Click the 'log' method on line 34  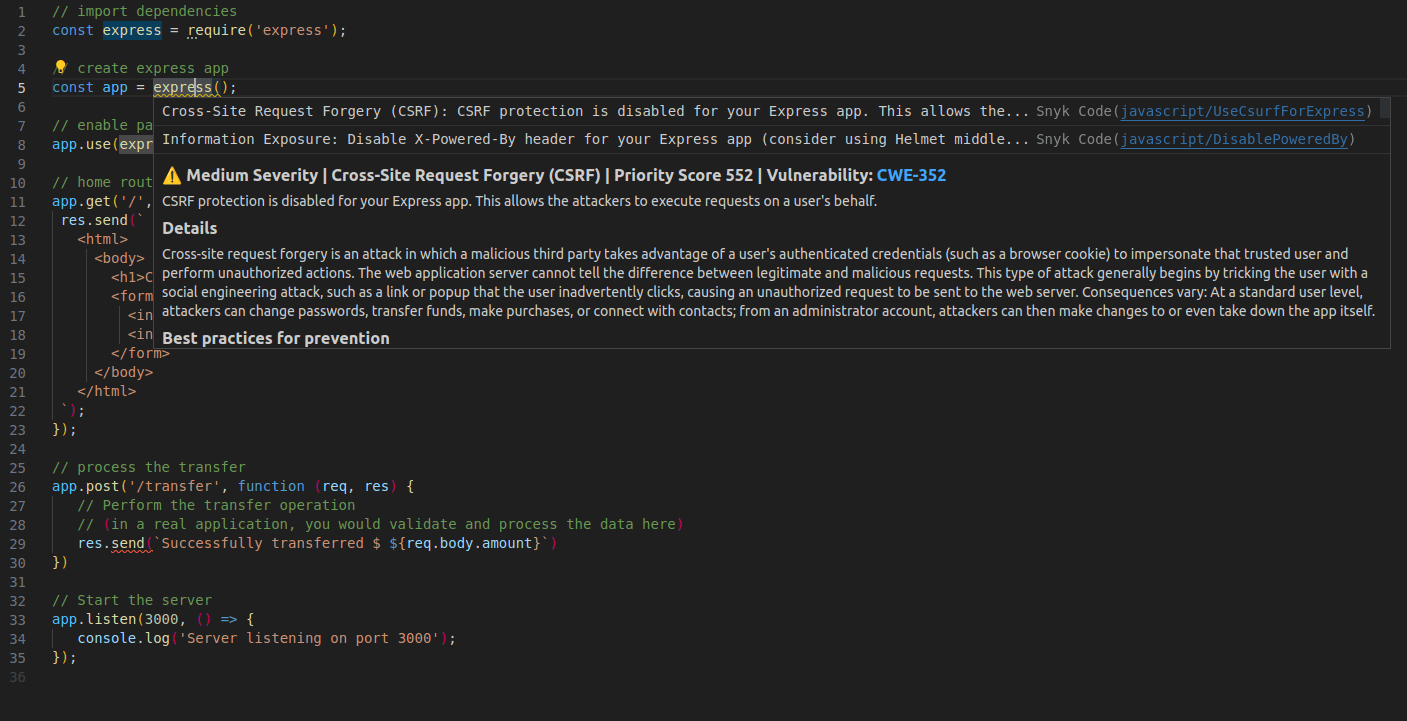point(158,638)
